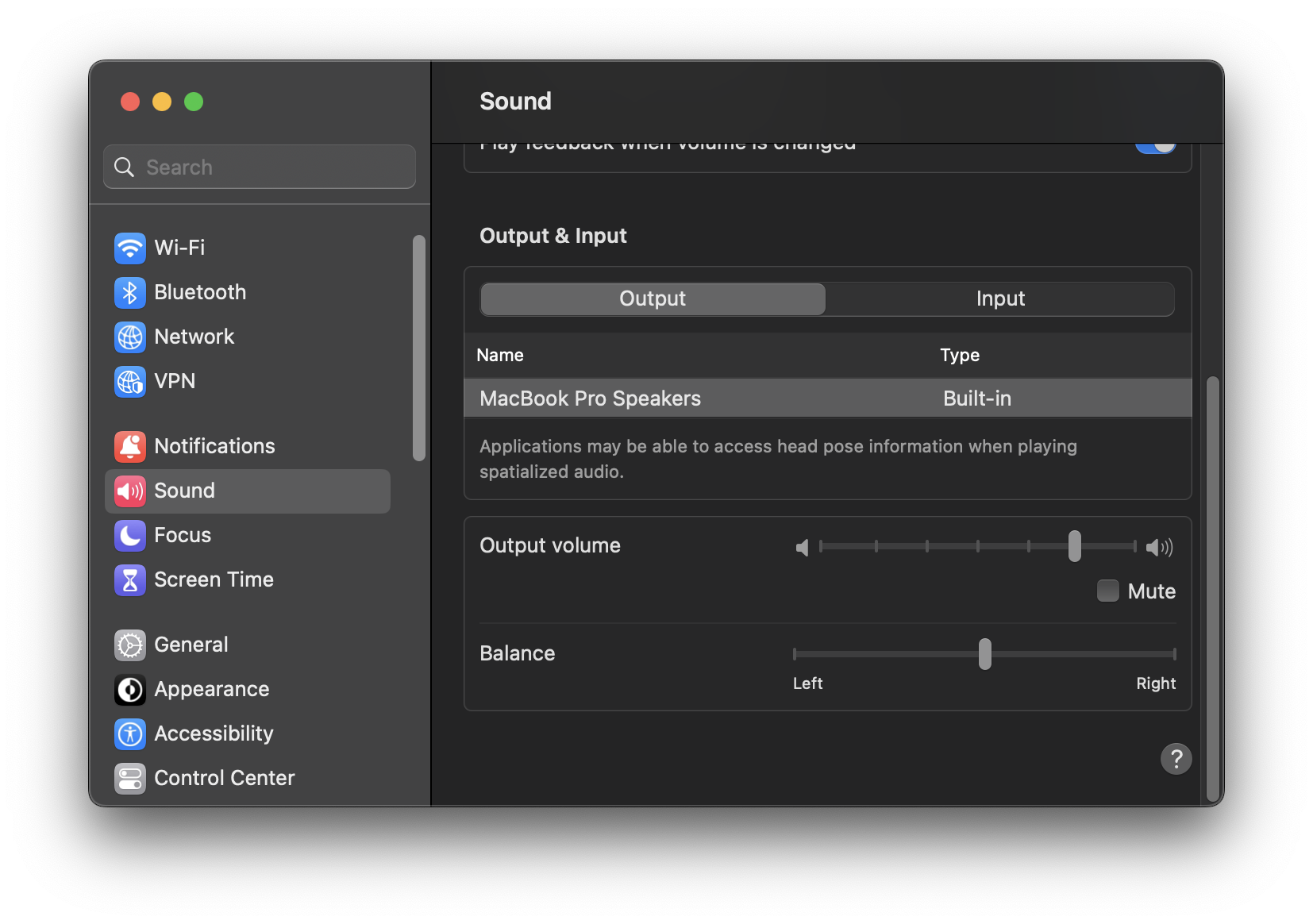This screenshot has width=1313, height=924.
Task: Click the Search field in sidebar
Action: (x=260, y=167)
